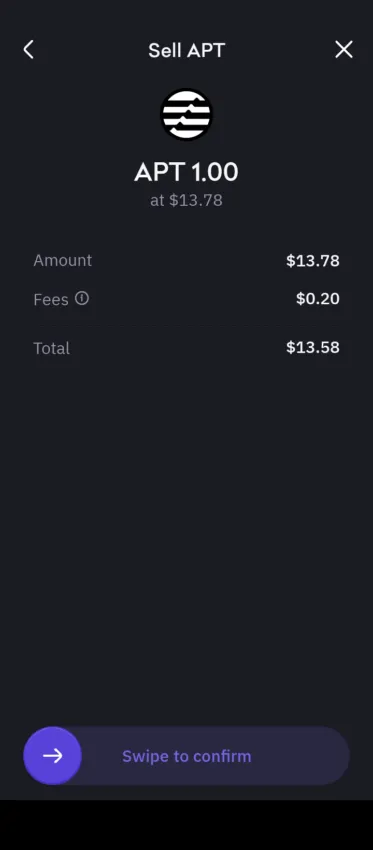Click the empty area below the Total row
Viewport: 373px width, 850px height.
[186, 537]
